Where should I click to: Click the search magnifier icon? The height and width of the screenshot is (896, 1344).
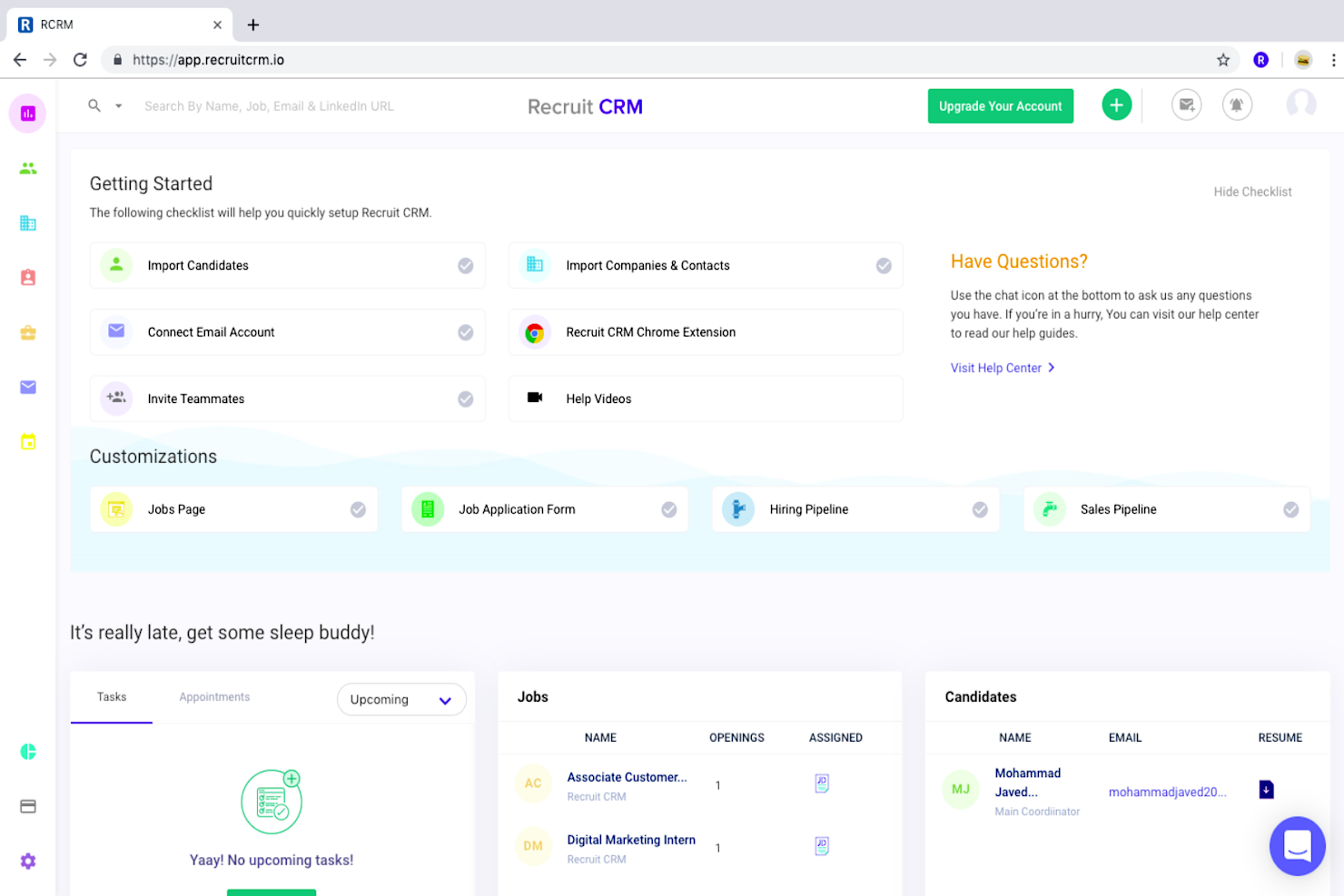[x=94, y=105]
